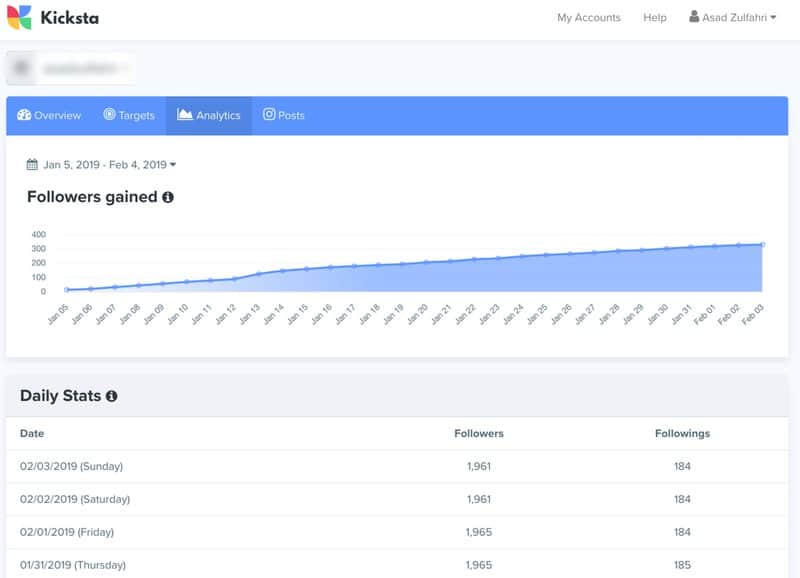Click the Followings column header

(682, 434)
